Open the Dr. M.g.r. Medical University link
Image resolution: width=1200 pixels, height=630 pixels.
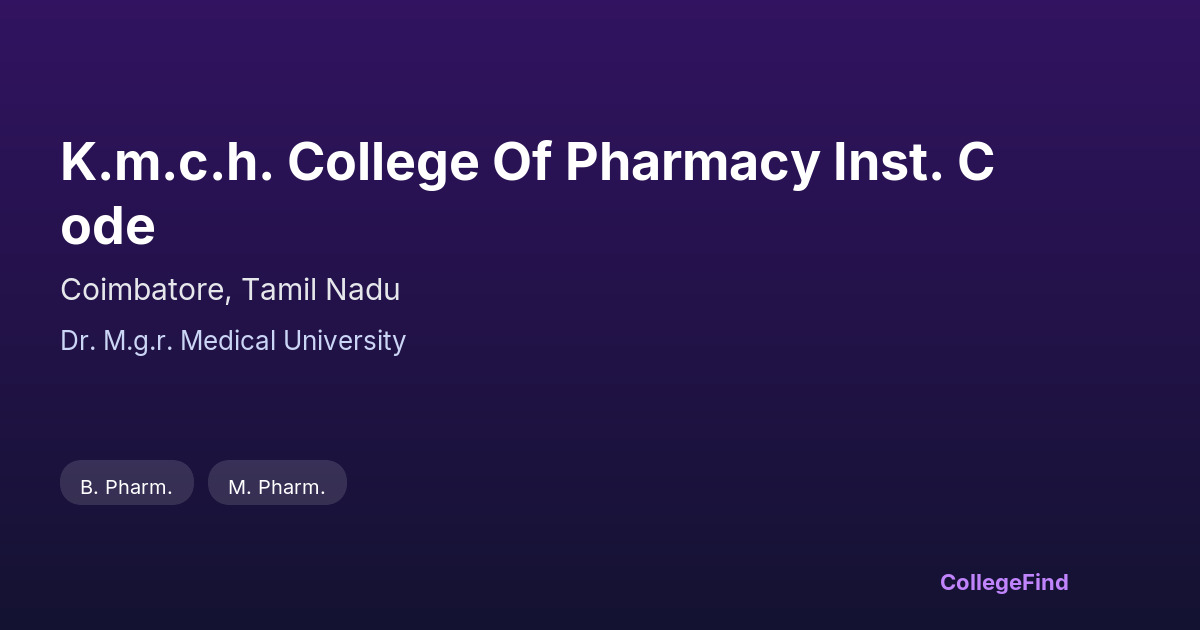(x=233, y=341)
